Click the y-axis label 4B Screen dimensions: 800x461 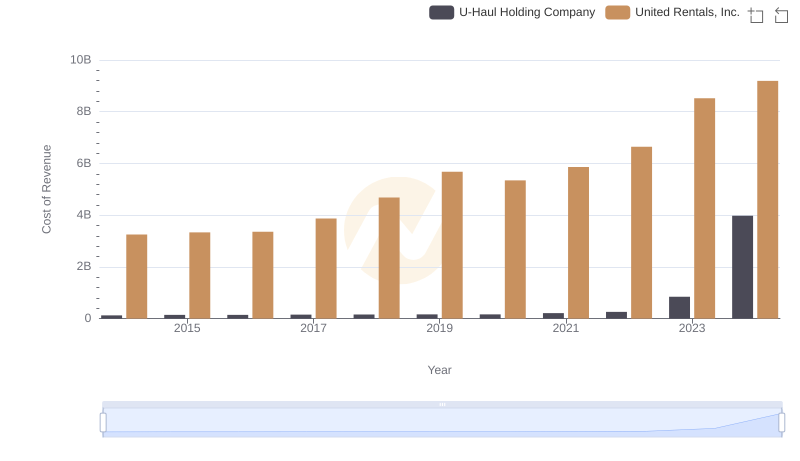tap(84, 215)
